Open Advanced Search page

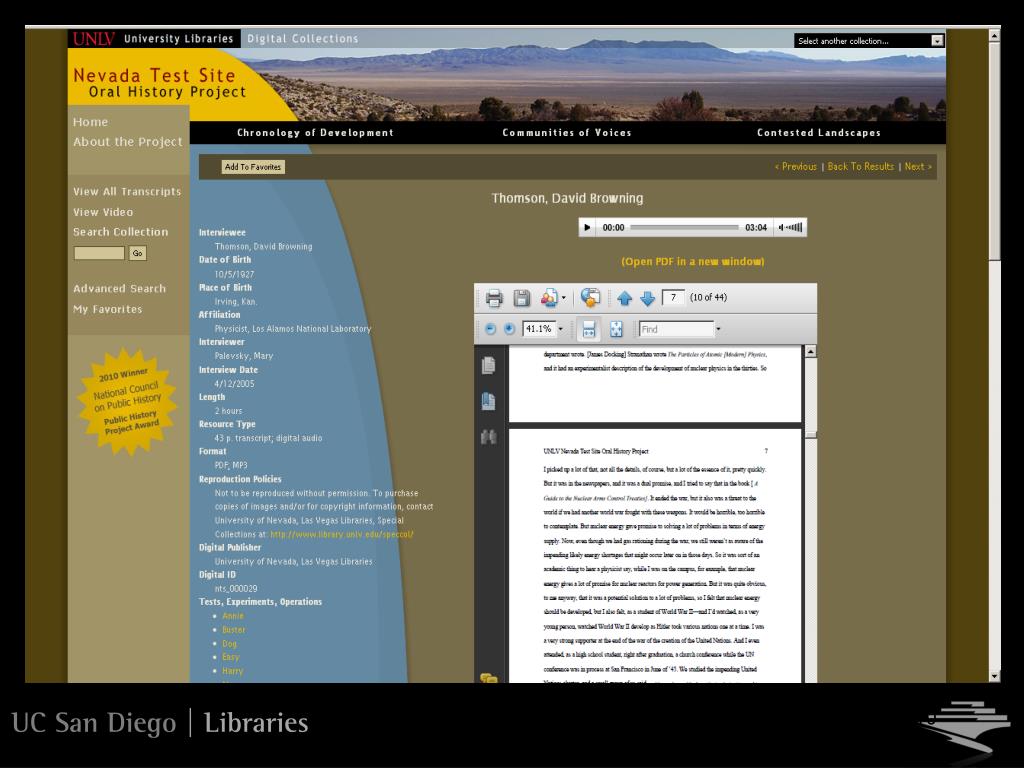tap(120, 289)
